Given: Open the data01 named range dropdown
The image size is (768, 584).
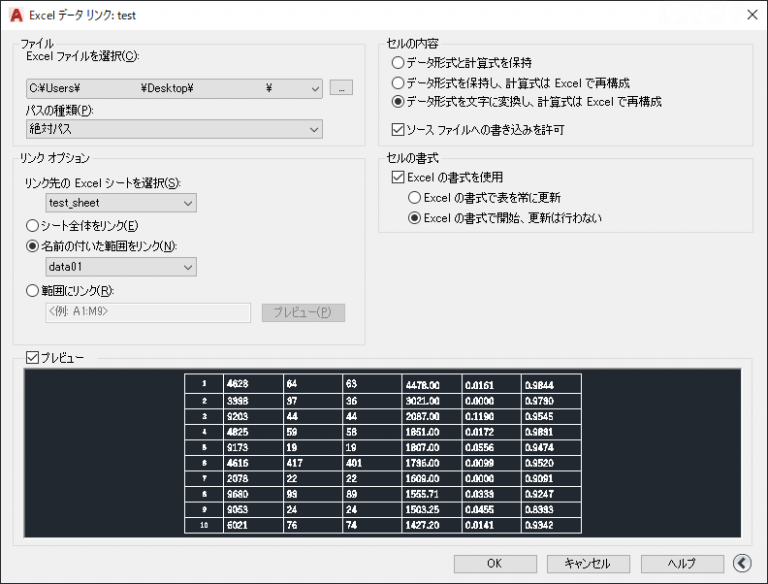Looking at the screenshot, I should pos(121,267).
